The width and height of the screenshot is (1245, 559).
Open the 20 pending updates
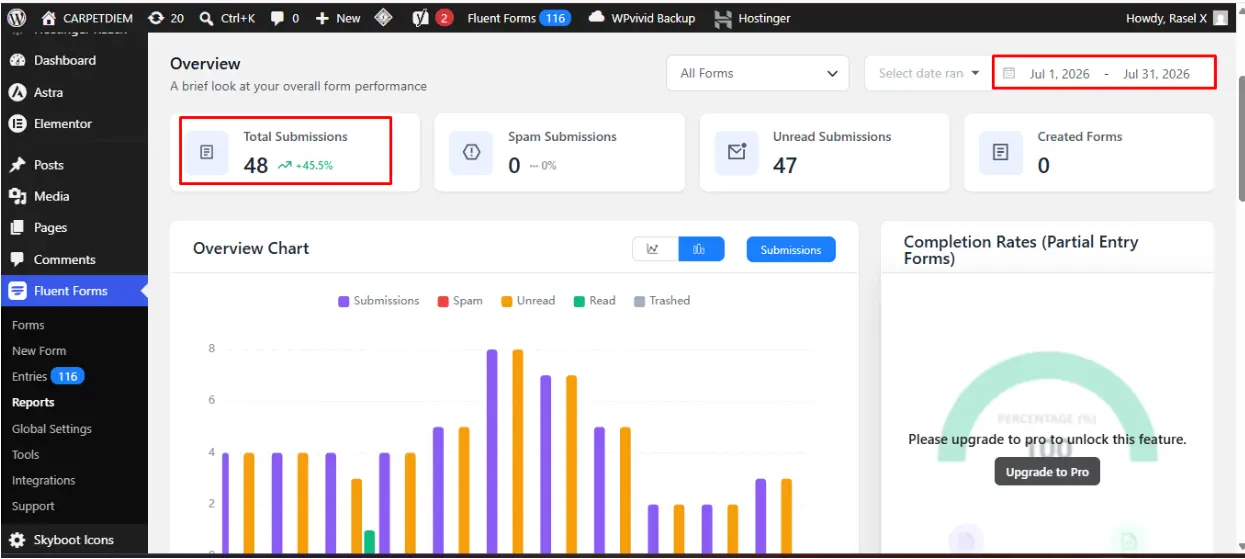pyautogui.click(x=165, y=18)
